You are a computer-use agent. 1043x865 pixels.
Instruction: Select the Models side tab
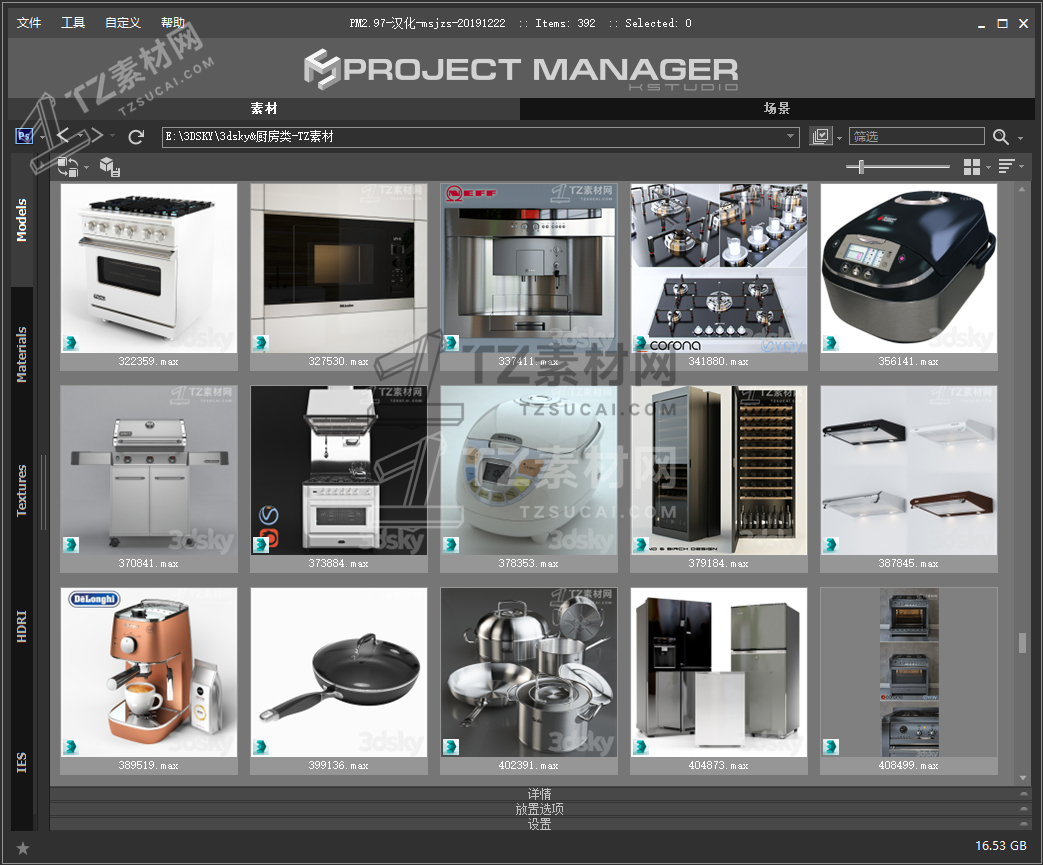[x=22, y=220]
